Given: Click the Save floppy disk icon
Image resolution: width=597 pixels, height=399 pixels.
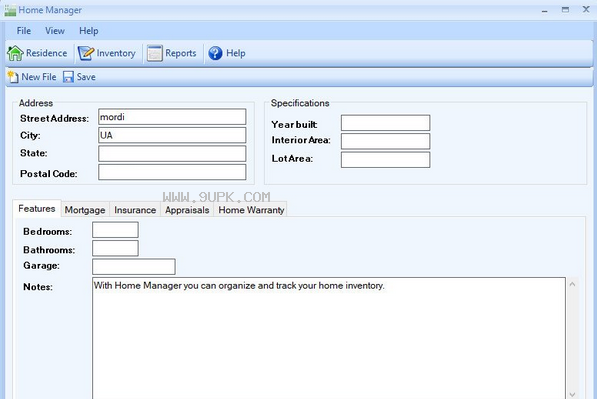Looking at the screenshot, I should (x=69, y=77).
